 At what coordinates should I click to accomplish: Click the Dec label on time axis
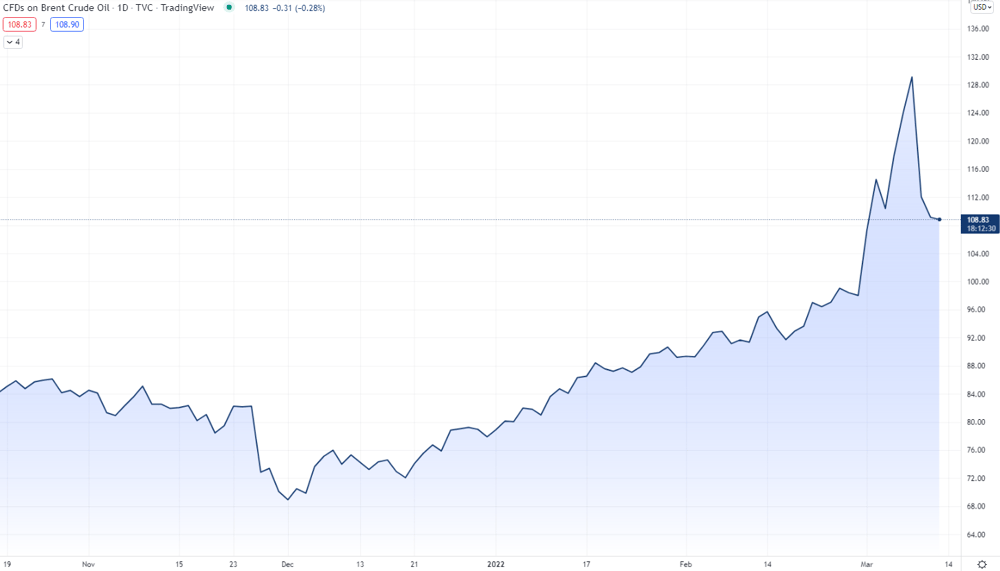pyautogui.click(x=288, y=564)
